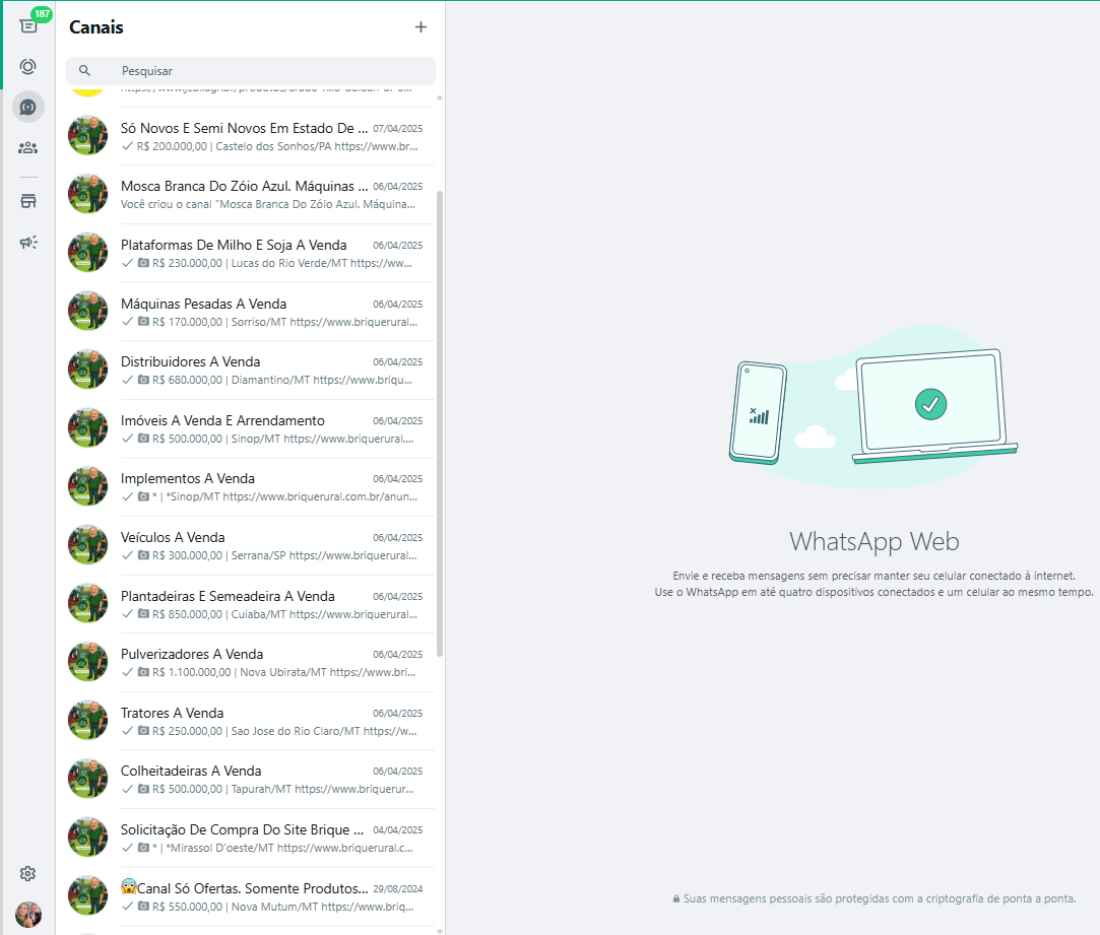Open channel Pulverizadores A Venda
The height and width of the screenshot is (935, 1100).
click(250, 662)
